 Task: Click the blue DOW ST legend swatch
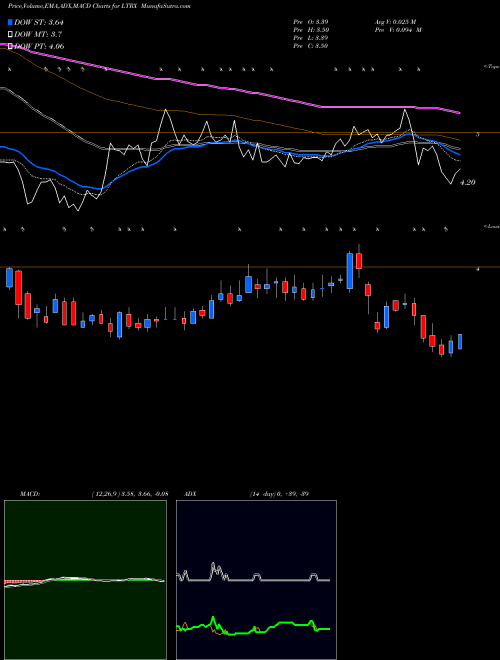click(11, 22)
